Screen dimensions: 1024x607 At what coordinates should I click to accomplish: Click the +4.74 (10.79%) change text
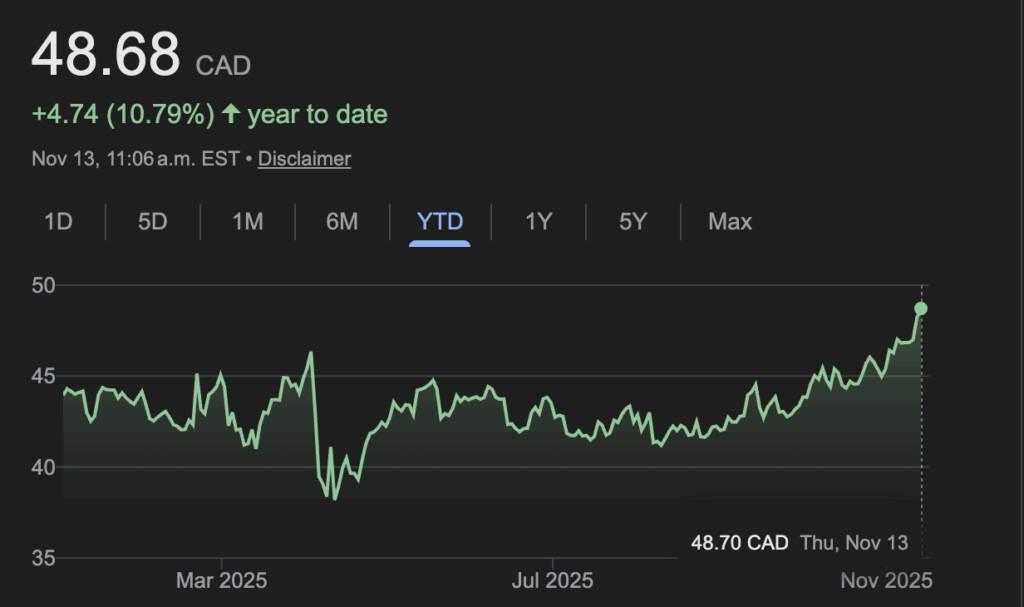[x=123, y=114]
